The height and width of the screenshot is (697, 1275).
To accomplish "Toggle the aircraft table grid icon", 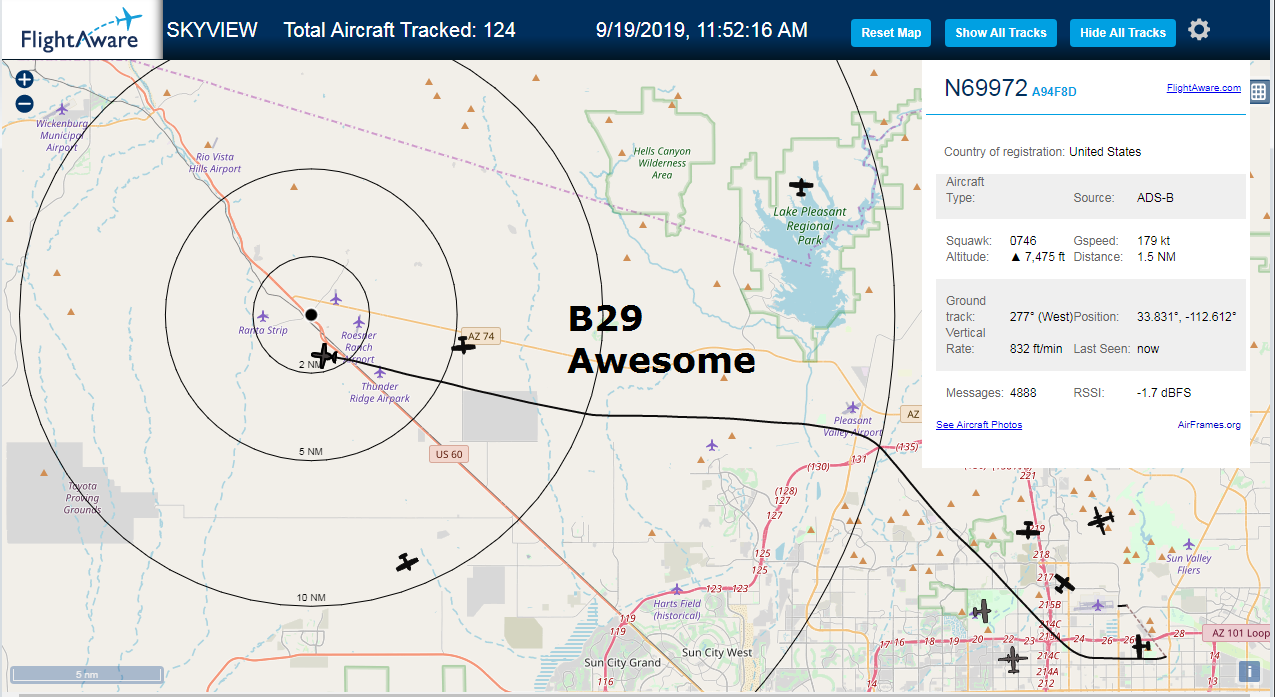I will point(1259,90).
